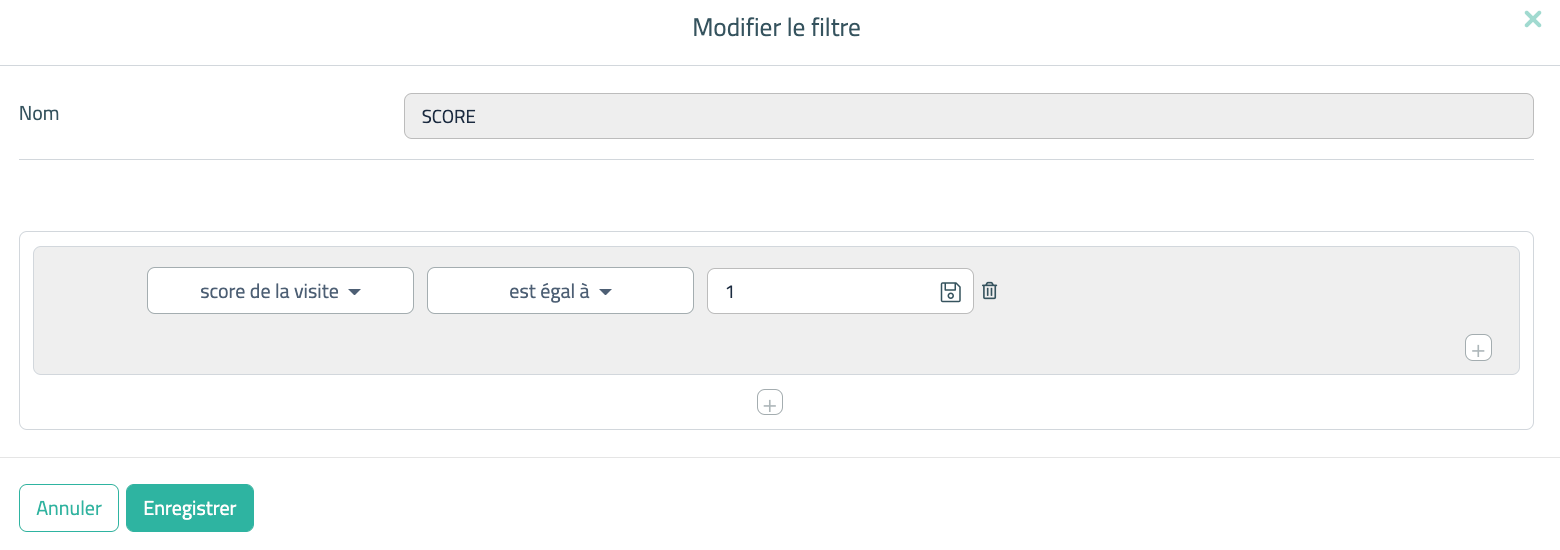The width and height of the screenshot is (1560, 550).
Task: Focus the Nom field containing SCORE
Action: [968, 116]
